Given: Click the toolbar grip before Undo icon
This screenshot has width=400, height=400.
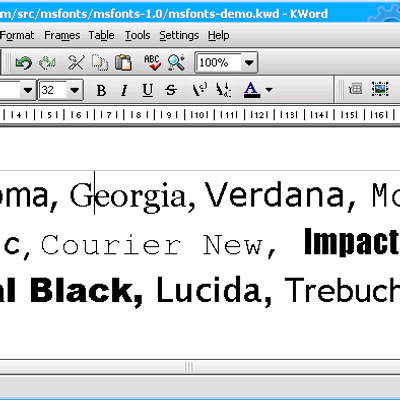Looking at the screenshot, I should [9, 62].
